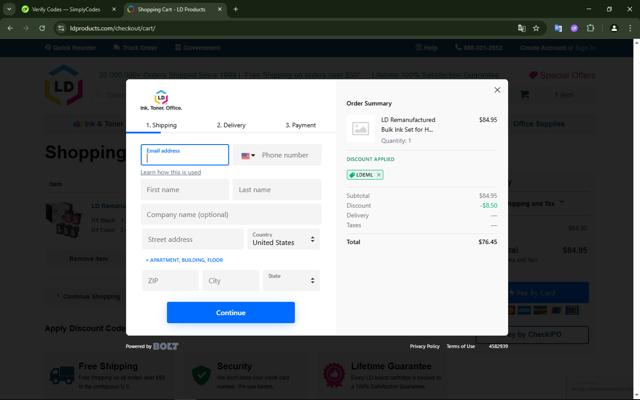The width and height of the screenshot is (640, 400).
Task: Open the tab search dropdown arrow
Action: [9, 9]
